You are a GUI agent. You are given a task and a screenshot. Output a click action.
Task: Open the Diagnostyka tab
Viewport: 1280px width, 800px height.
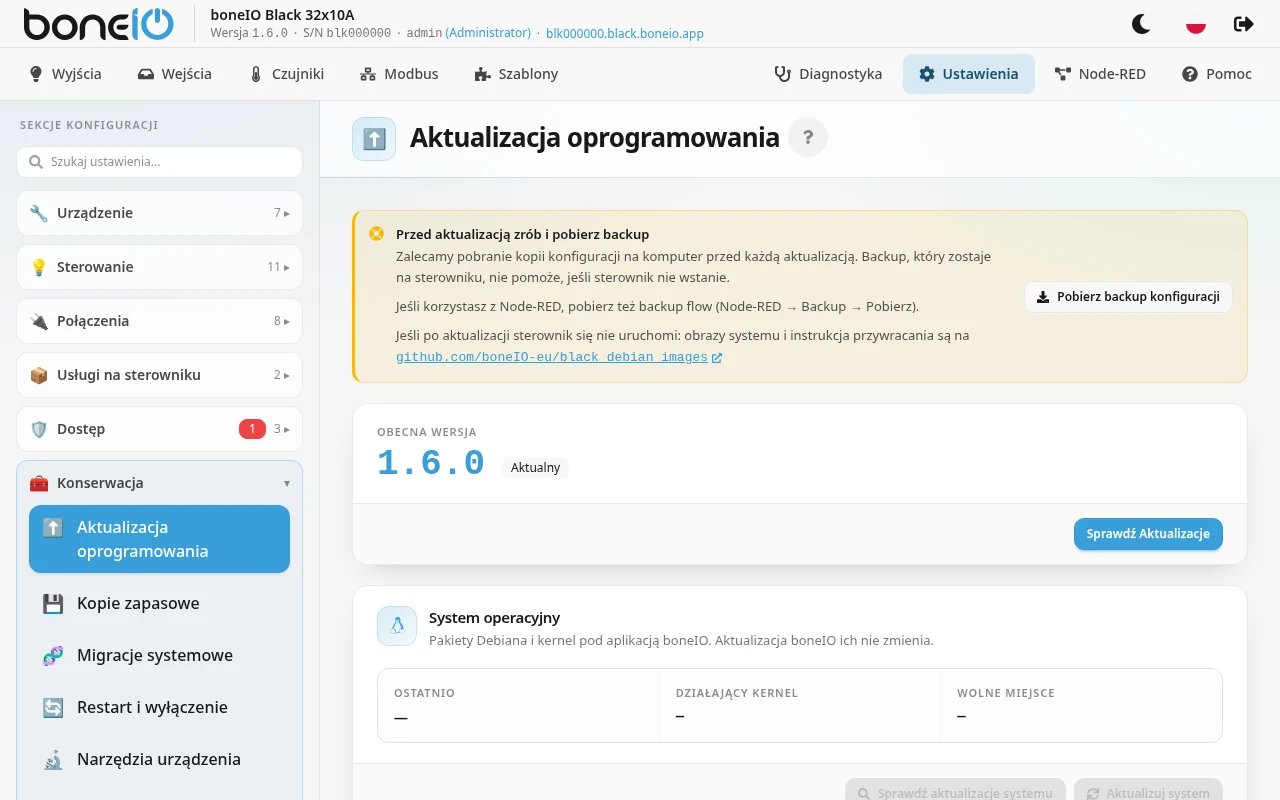pos(828,74)
